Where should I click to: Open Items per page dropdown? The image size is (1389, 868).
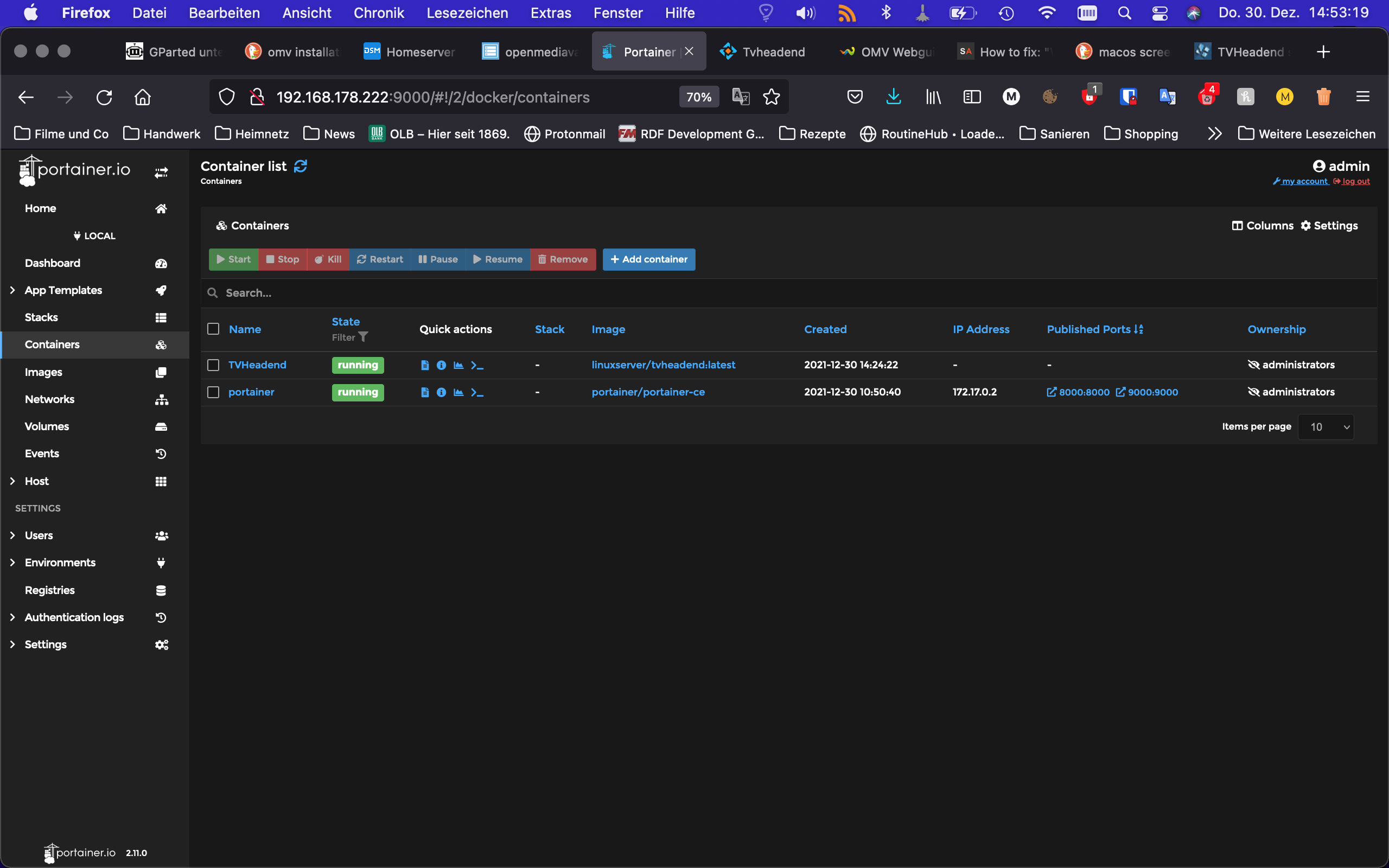pyautogui.click(x=1326, y=427)
